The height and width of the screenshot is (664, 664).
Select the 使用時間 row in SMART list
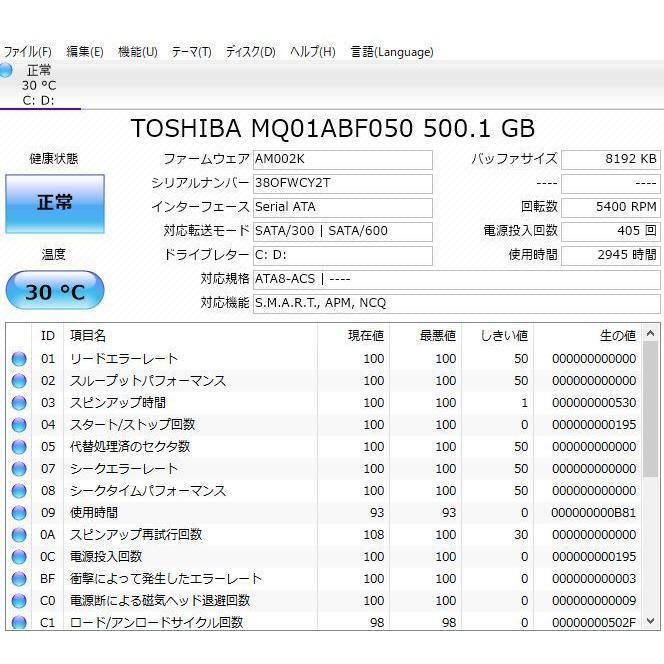(94, 513)
